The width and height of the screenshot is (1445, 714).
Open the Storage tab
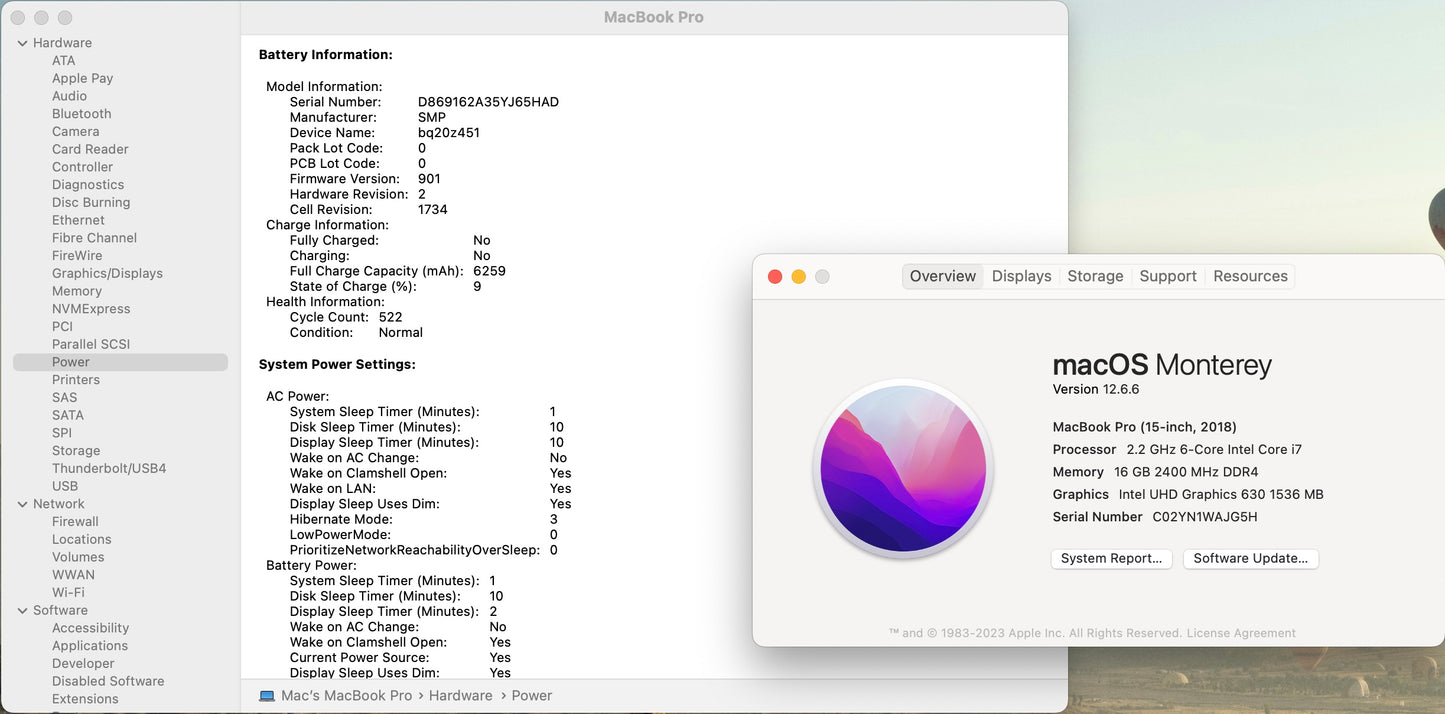click(x=1095, y=277)
